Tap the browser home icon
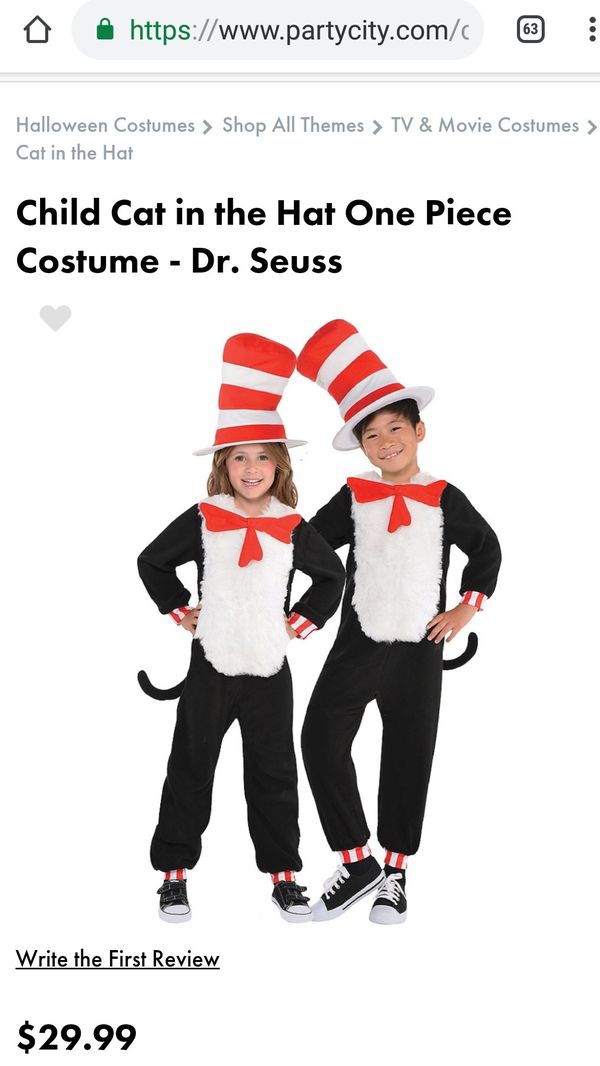This screenshot has width=600, height=1066. pyautogui.click(x=37, y=30)
